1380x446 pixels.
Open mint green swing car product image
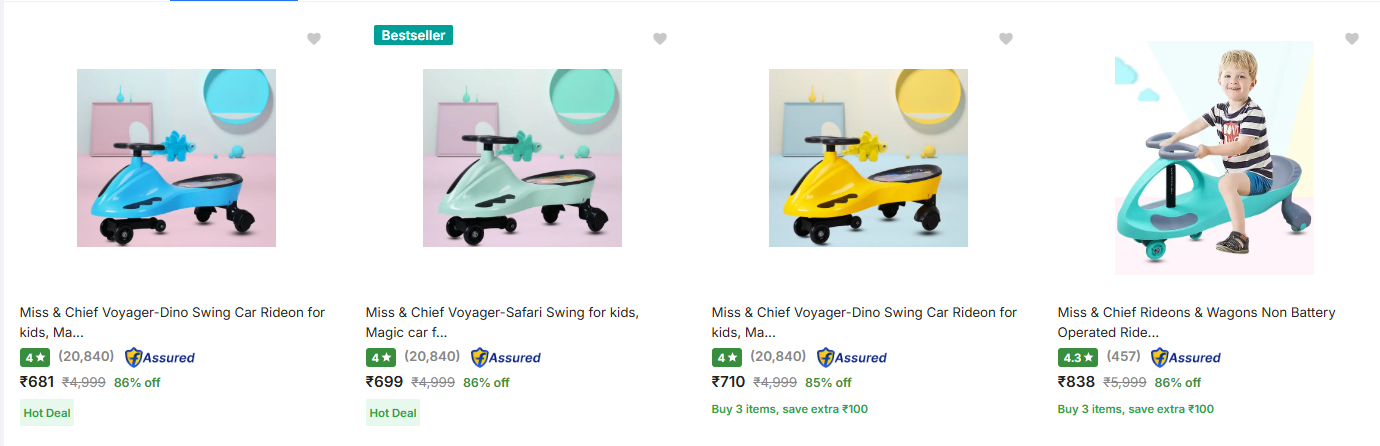[x=522, y=158]
